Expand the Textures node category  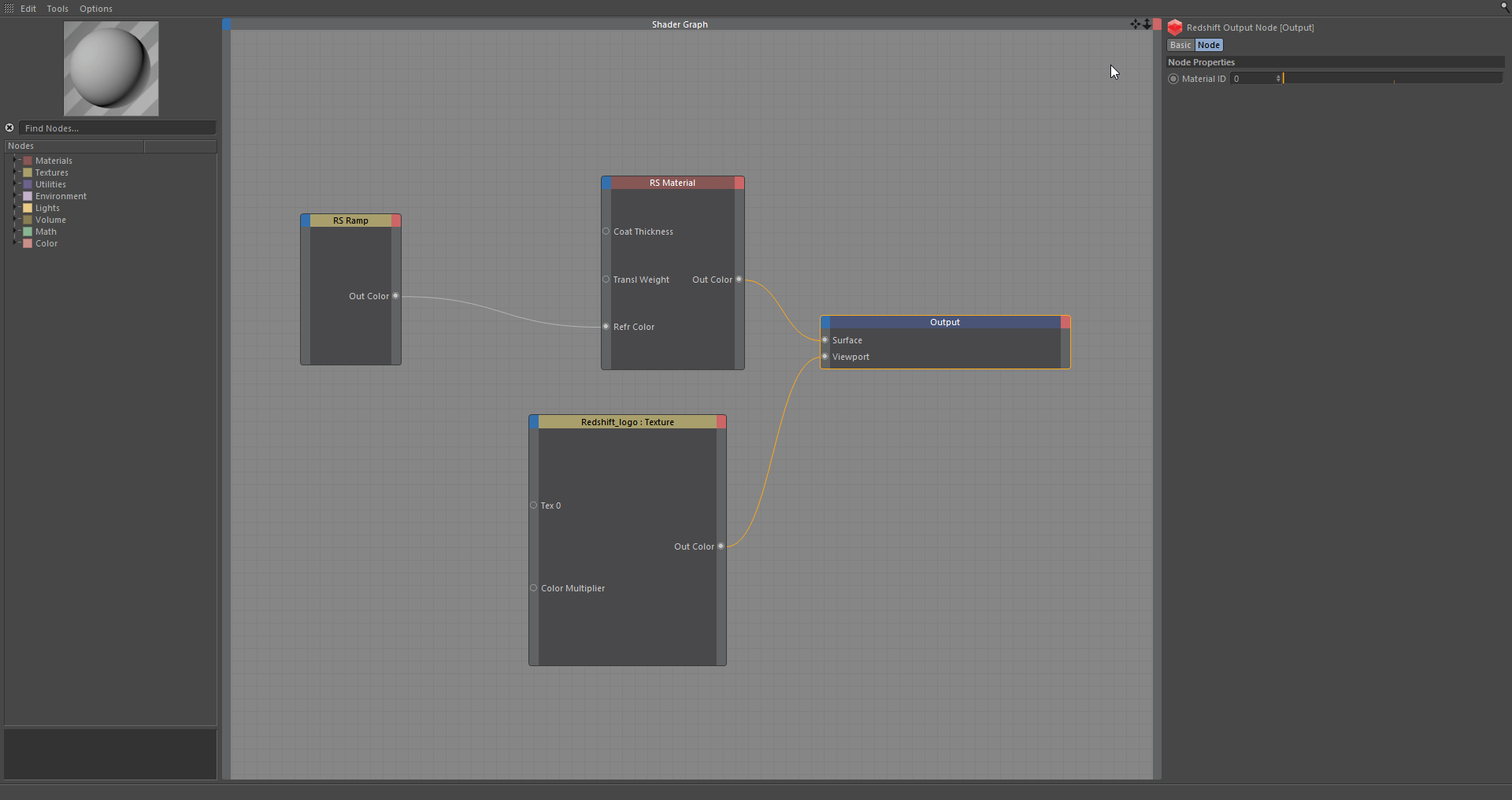pyautogui.click(x=14, y=172)
